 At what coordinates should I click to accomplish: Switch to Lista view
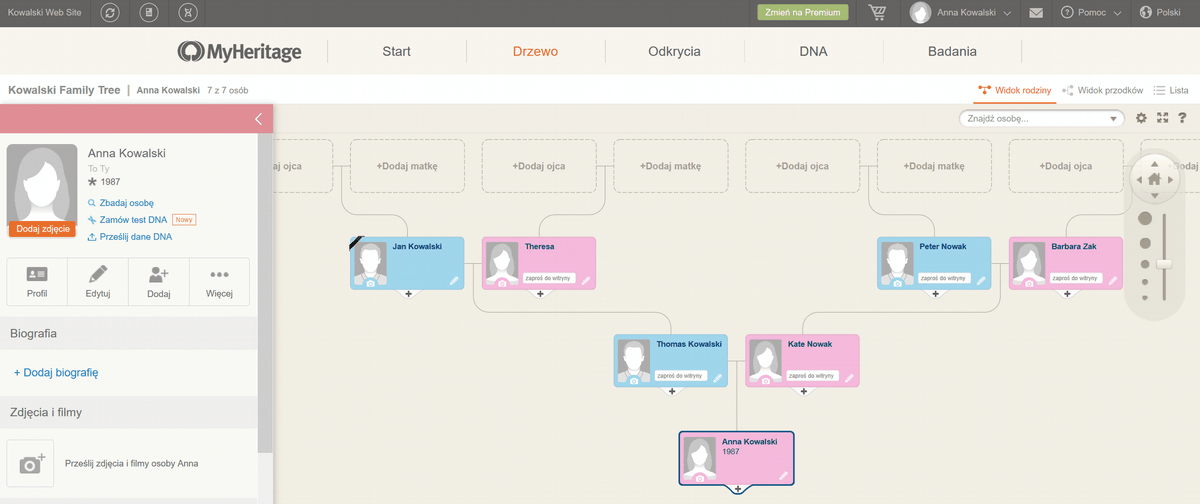click(x=1170, y=90)
